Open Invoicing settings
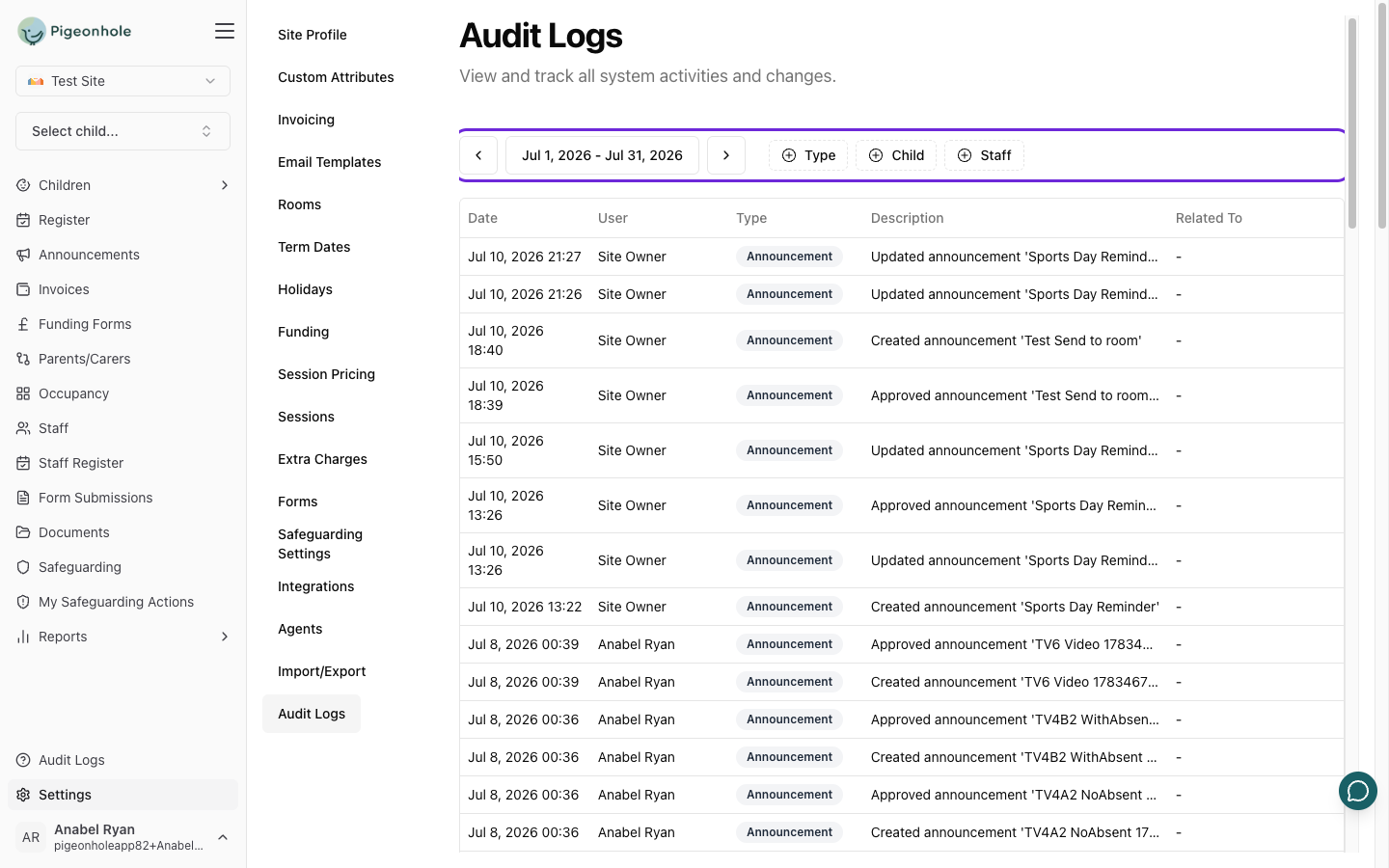The width and height of the screenshot is (1389, 868). tap(306, 120)
